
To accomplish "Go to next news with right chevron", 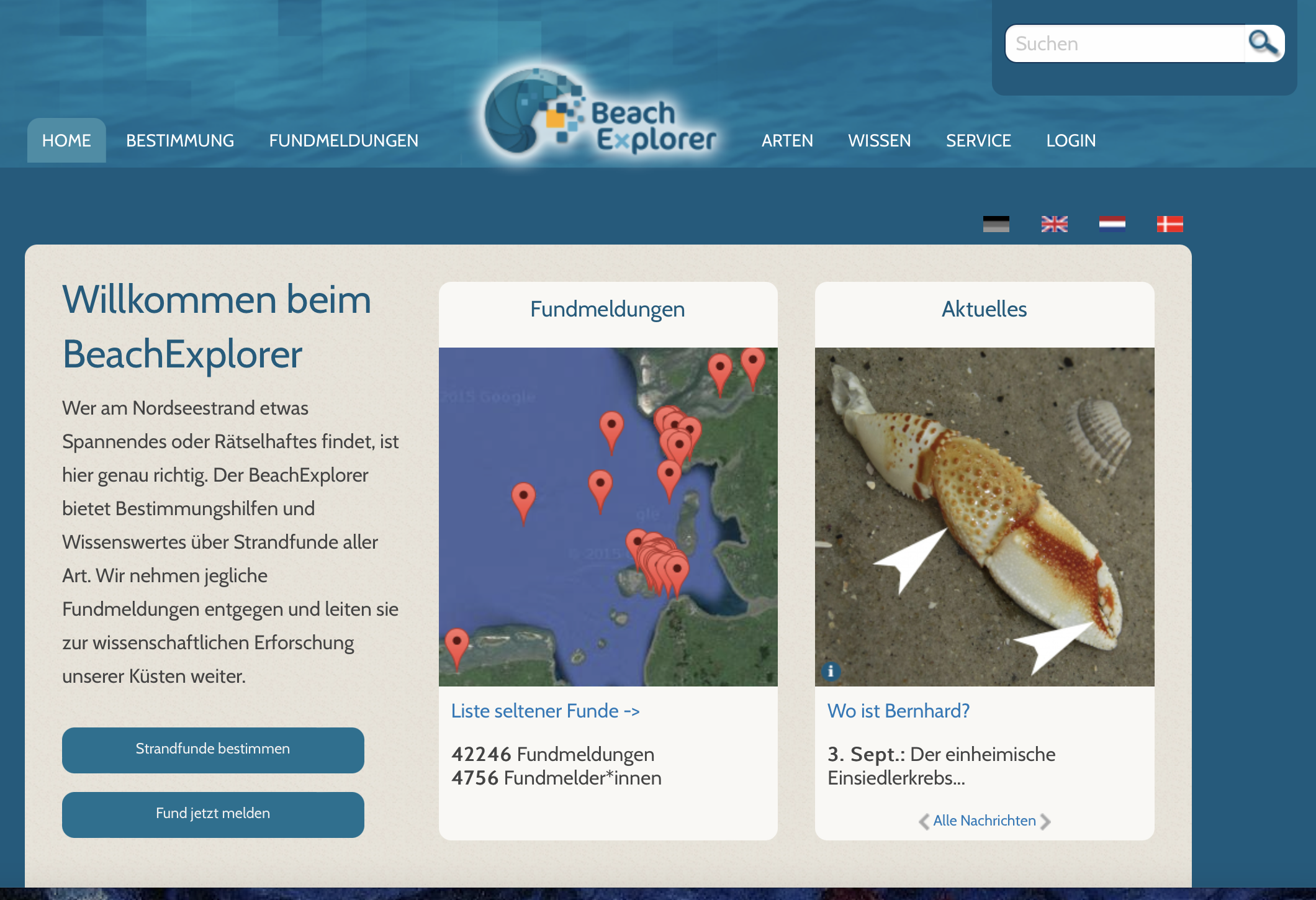I will pos(1045,821).
